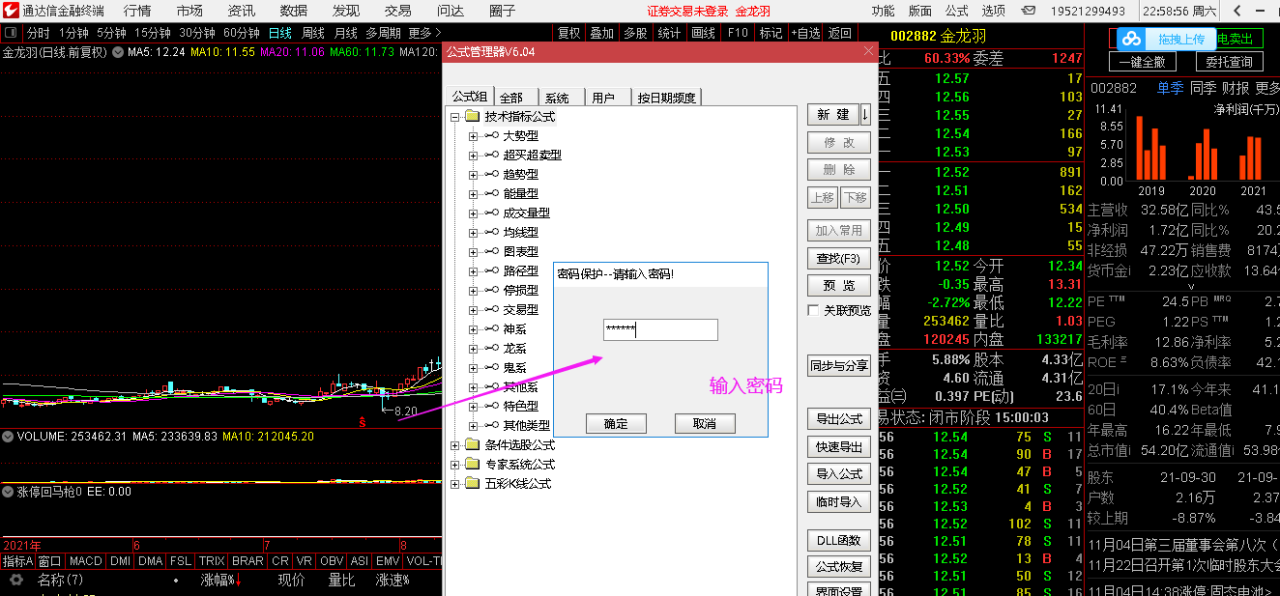
Task: Click the 画线 toolbar button
Action: click(704, 33)
